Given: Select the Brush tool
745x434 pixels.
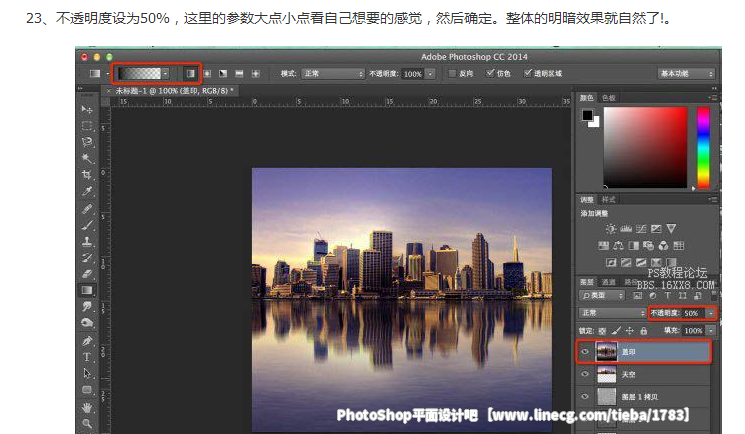Looking at the screenshot, I should [x=87, y=225].
